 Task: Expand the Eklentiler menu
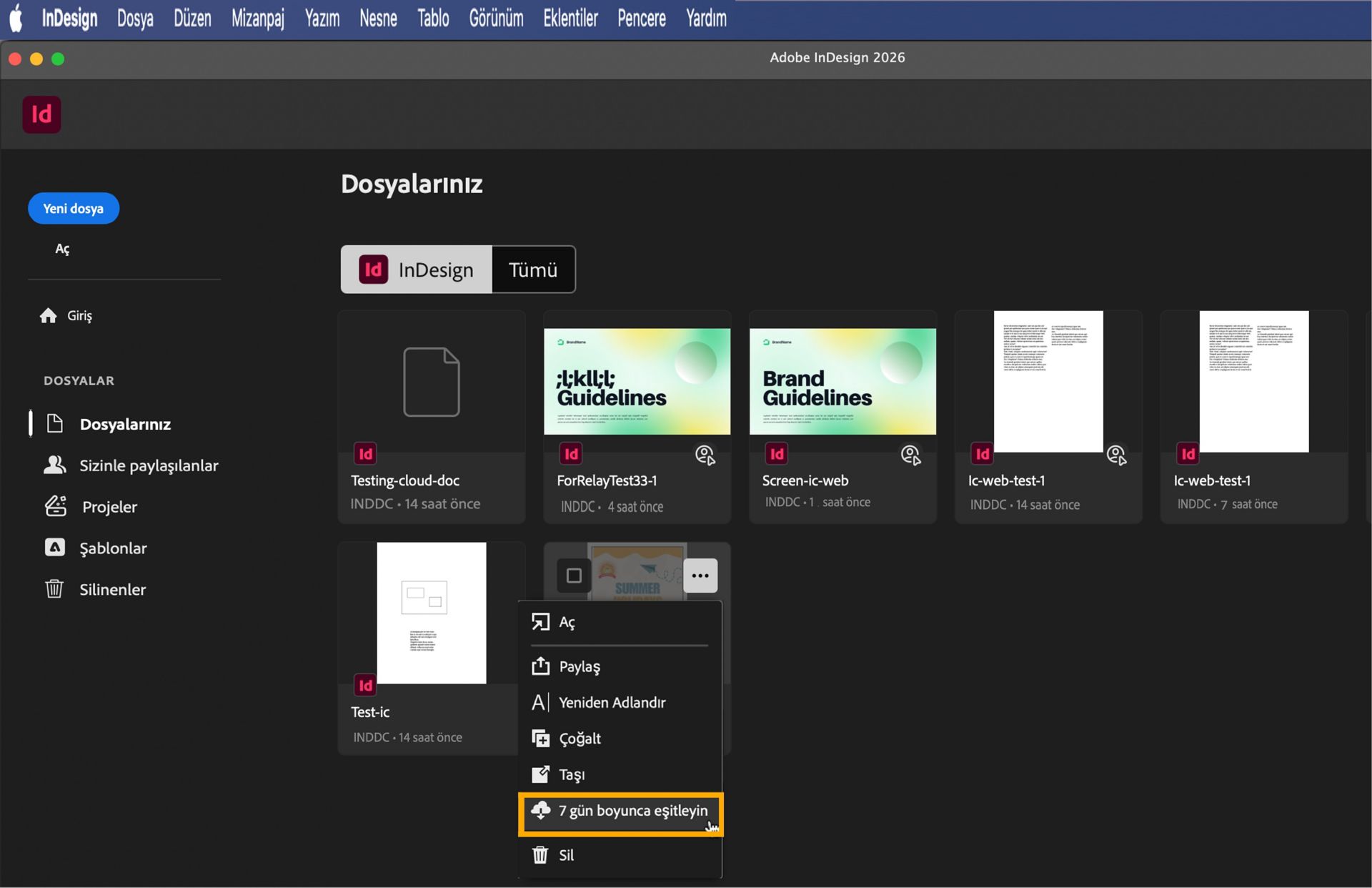[570, 19]
